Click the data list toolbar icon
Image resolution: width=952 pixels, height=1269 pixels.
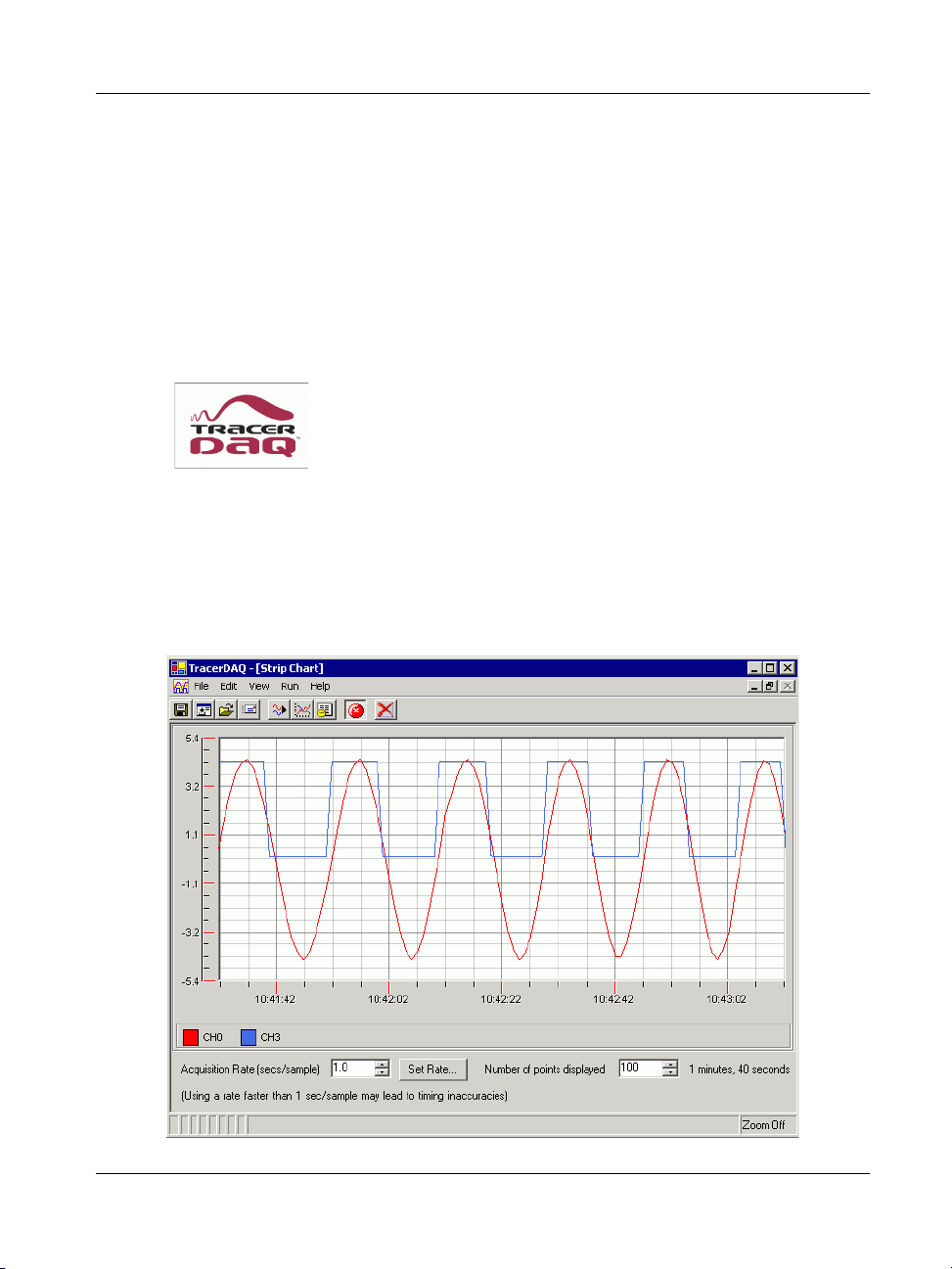click(x=325, y=709)
